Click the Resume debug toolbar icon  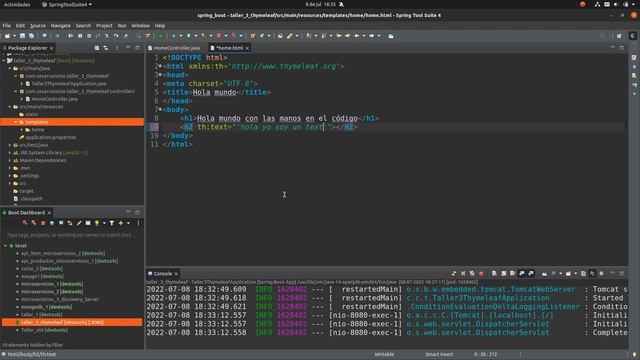click(x=71, y=36)
